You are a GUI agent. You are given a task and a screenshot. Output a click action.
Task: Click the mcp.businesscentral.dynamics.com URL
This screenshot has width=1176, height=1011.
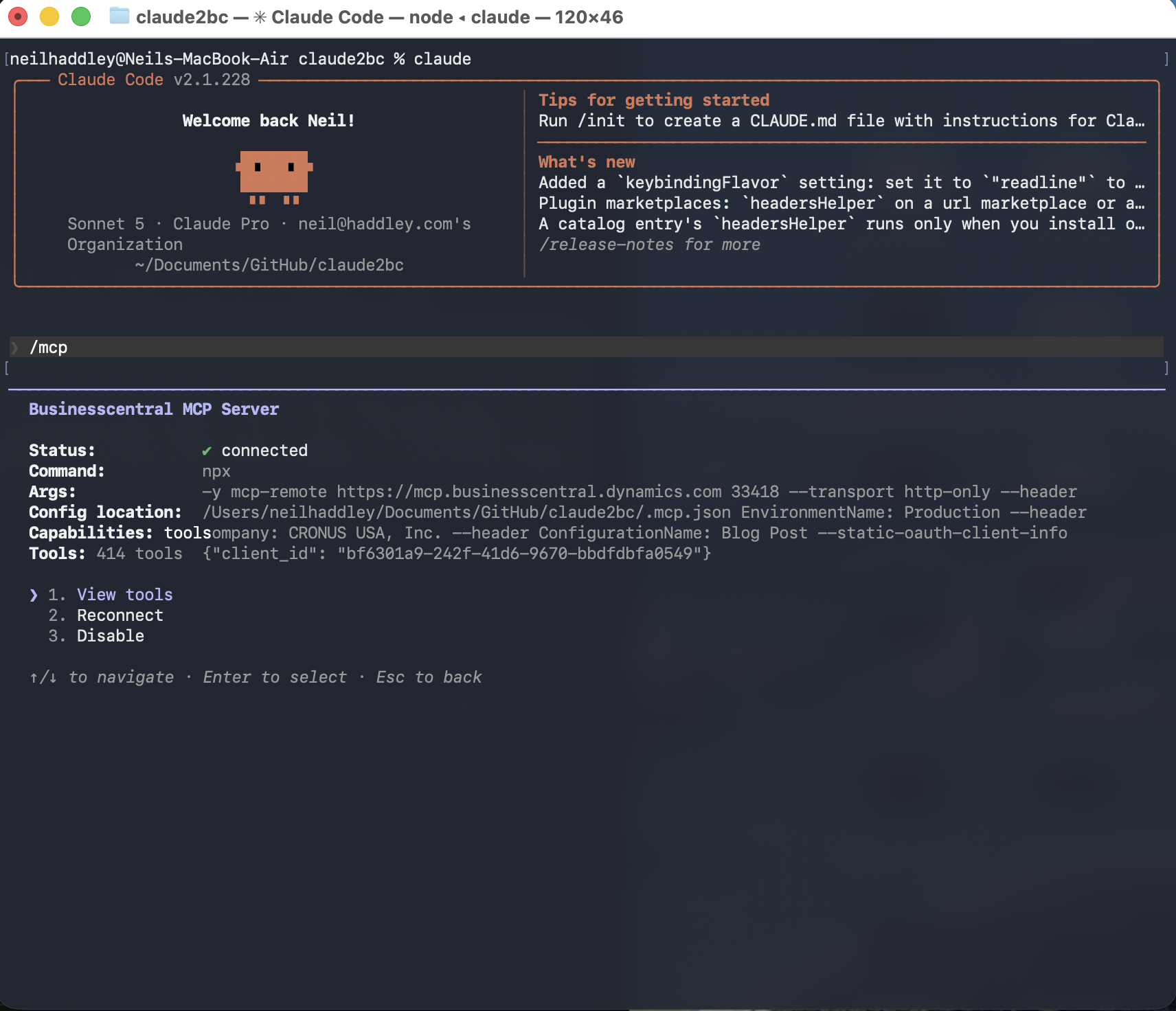(x=529, y=492)
